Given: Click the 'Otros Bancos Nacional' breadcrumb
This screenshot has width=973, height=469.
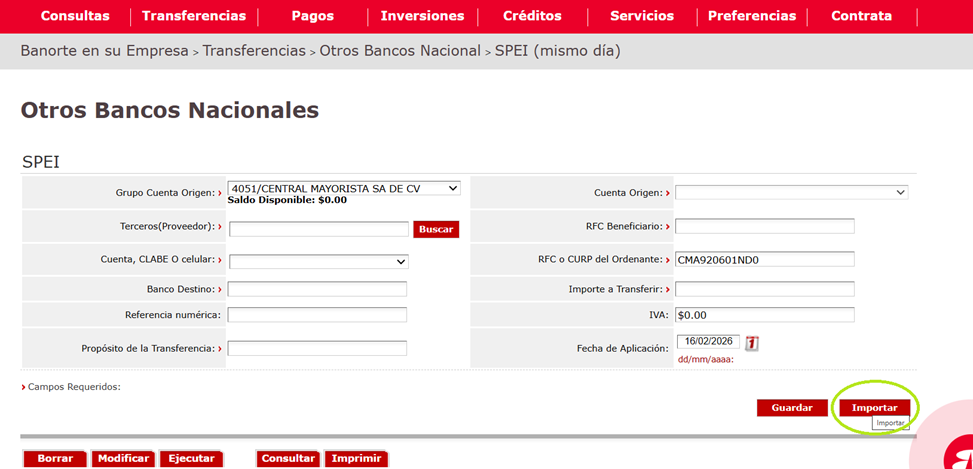Looking at the screenshot, I should [x=400, y=51].
